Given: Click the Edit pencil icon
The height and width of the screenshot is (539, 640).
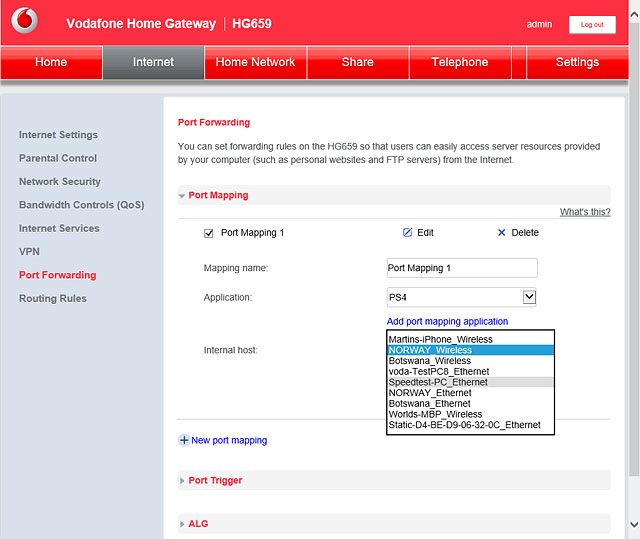Looking at the screenshot, I should [x=407, y=233].
